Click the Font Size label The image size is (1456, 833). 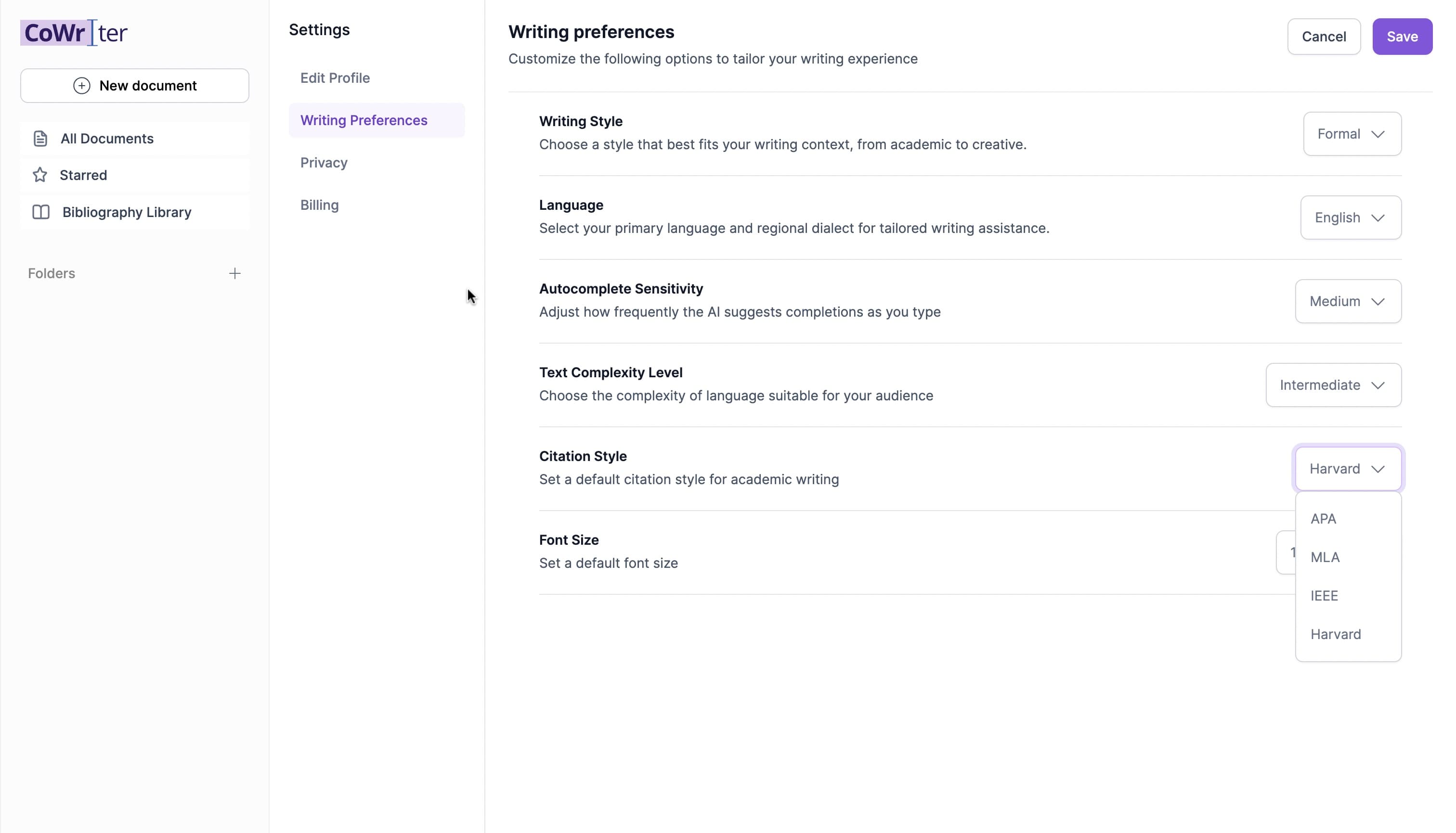pyautogui.click(x=569, y=540)
